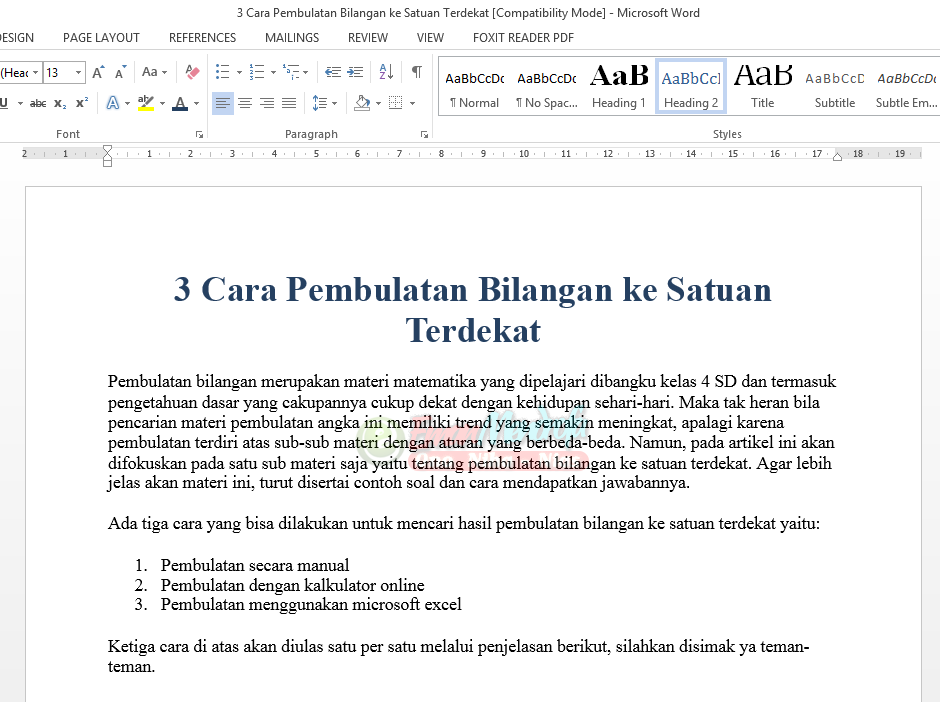Click the Shrink Font icon
Viewport: 940px width, 702px height.
(x=119, y=72)
